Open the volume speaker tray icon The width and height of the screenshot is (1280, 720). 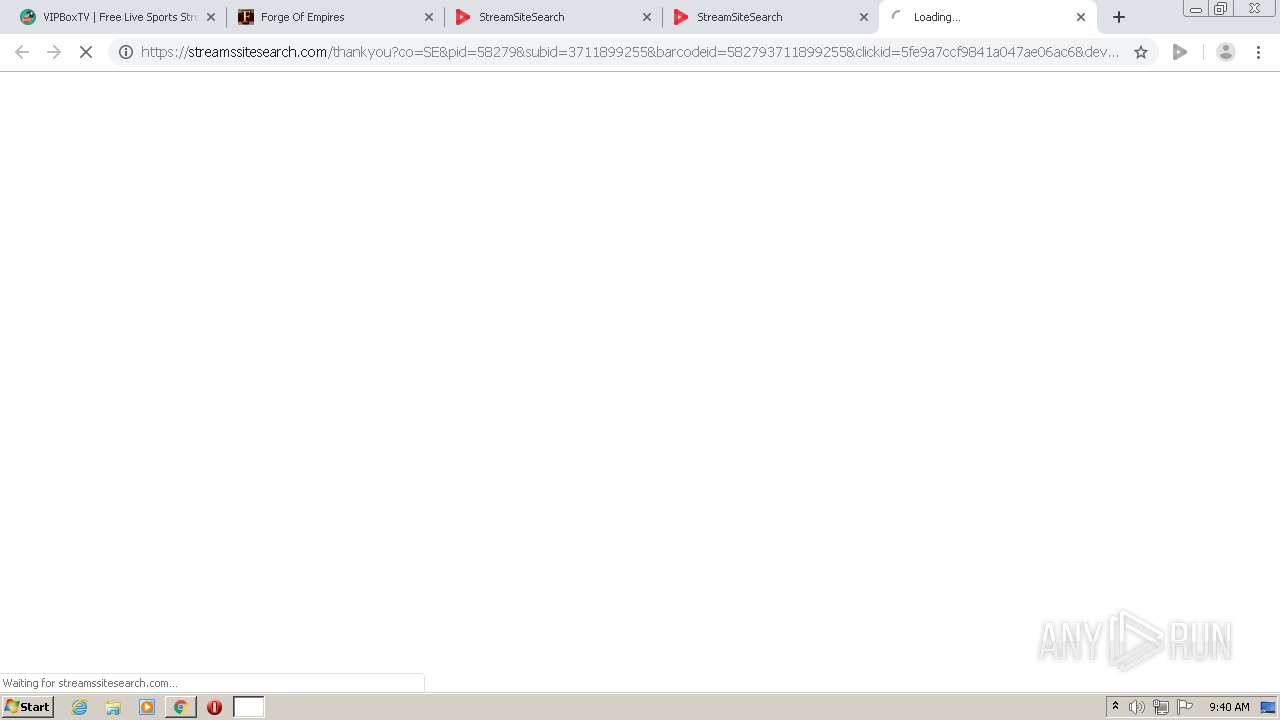tap(1137, 707)
